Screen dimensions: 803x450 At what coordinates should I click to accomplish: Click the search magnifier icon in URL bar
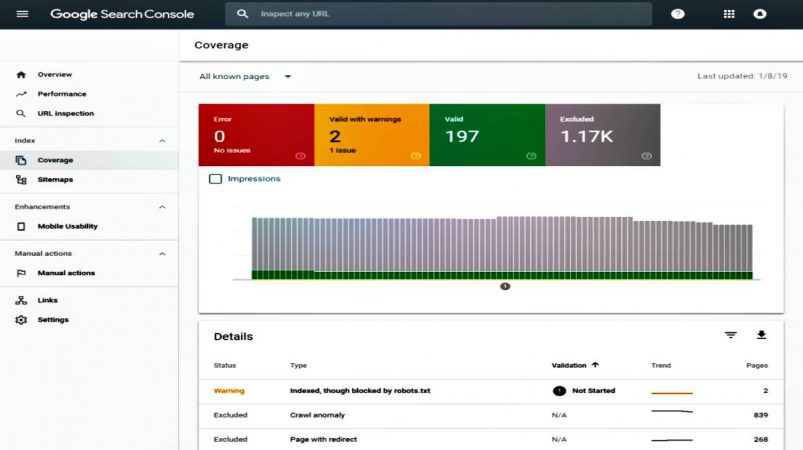(x=243, y=14)
